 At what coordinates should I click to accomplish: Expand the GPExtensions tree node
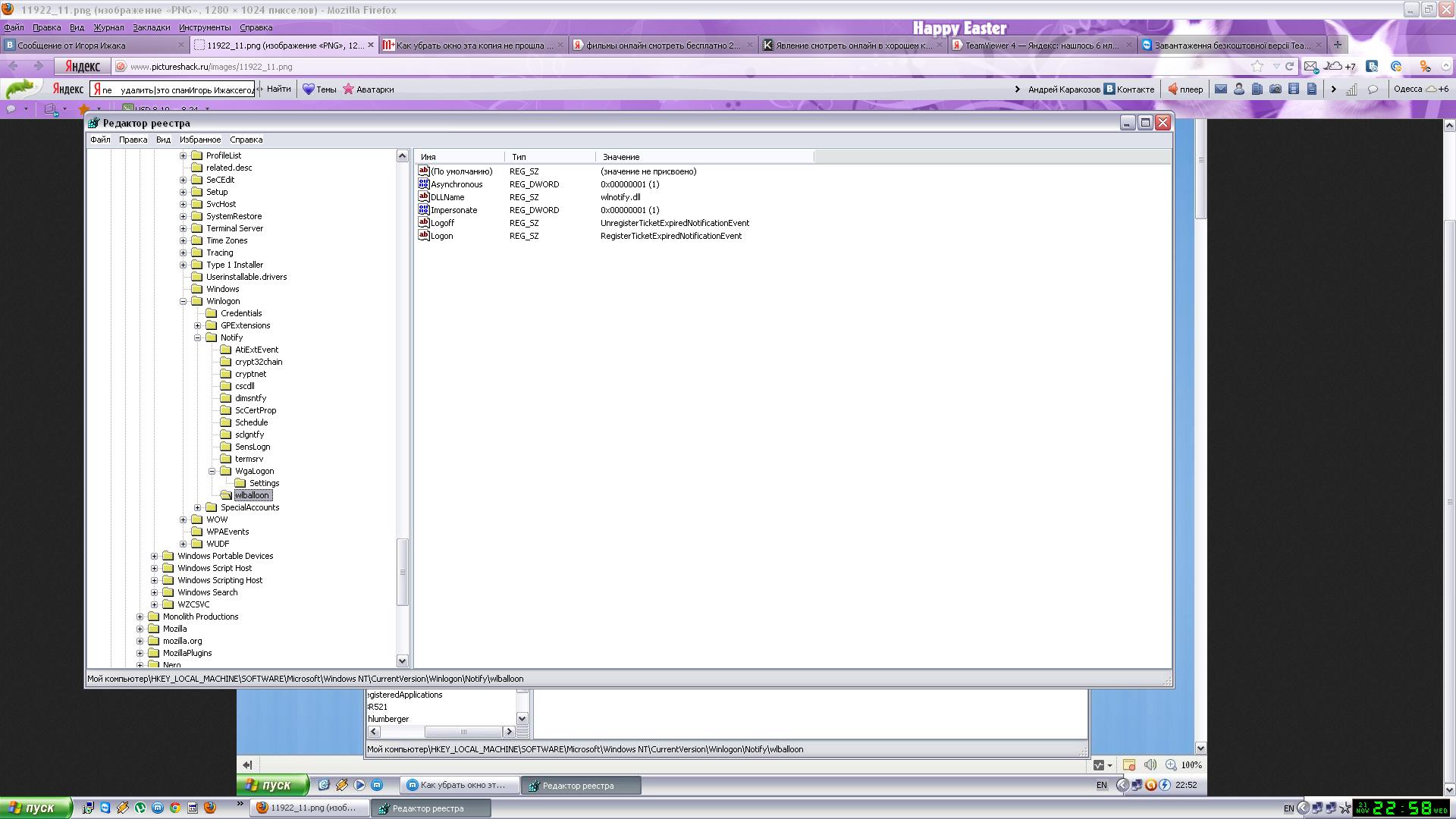point(197,325)
